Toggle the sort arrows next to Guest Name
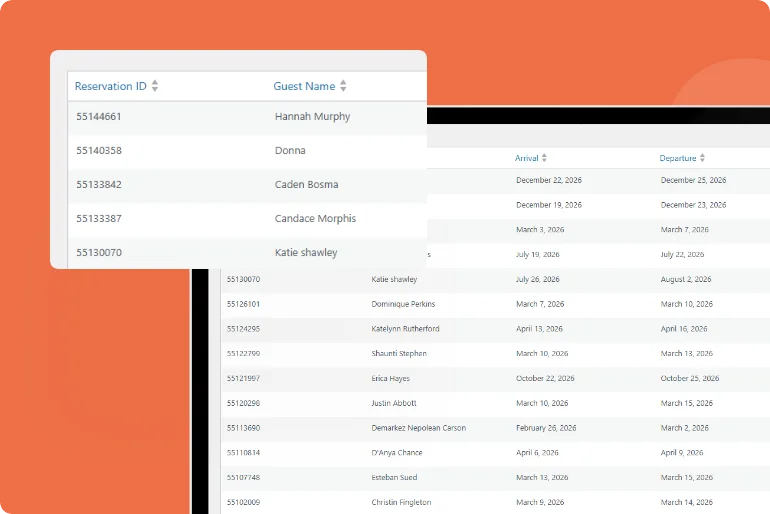The image size is (770, 514). [x=343, y=87]
